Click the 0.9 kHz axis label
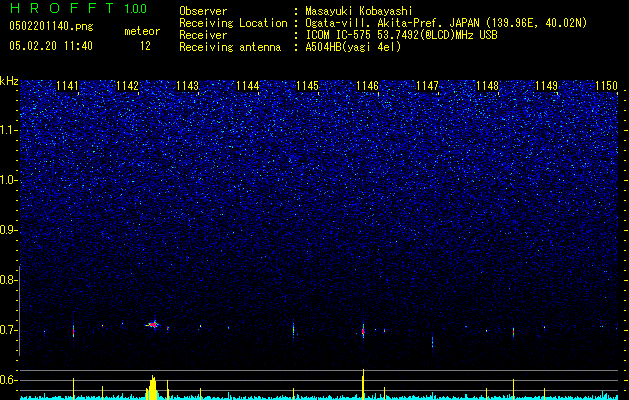The width and height of the screenshot is (629, 400). click(8, 230)
